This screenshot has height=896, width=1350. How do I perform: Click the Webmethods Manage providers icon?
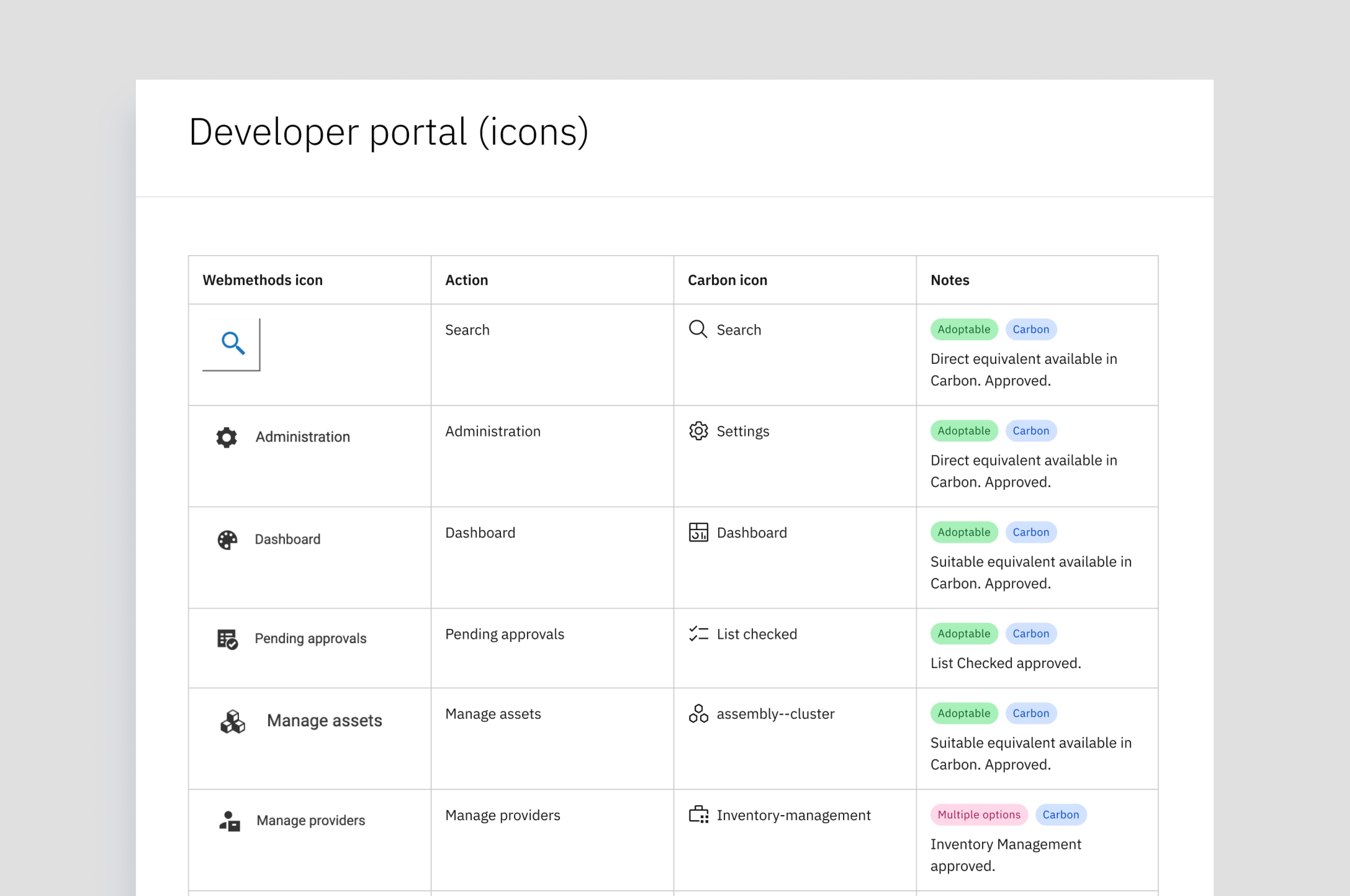(230, 821)
